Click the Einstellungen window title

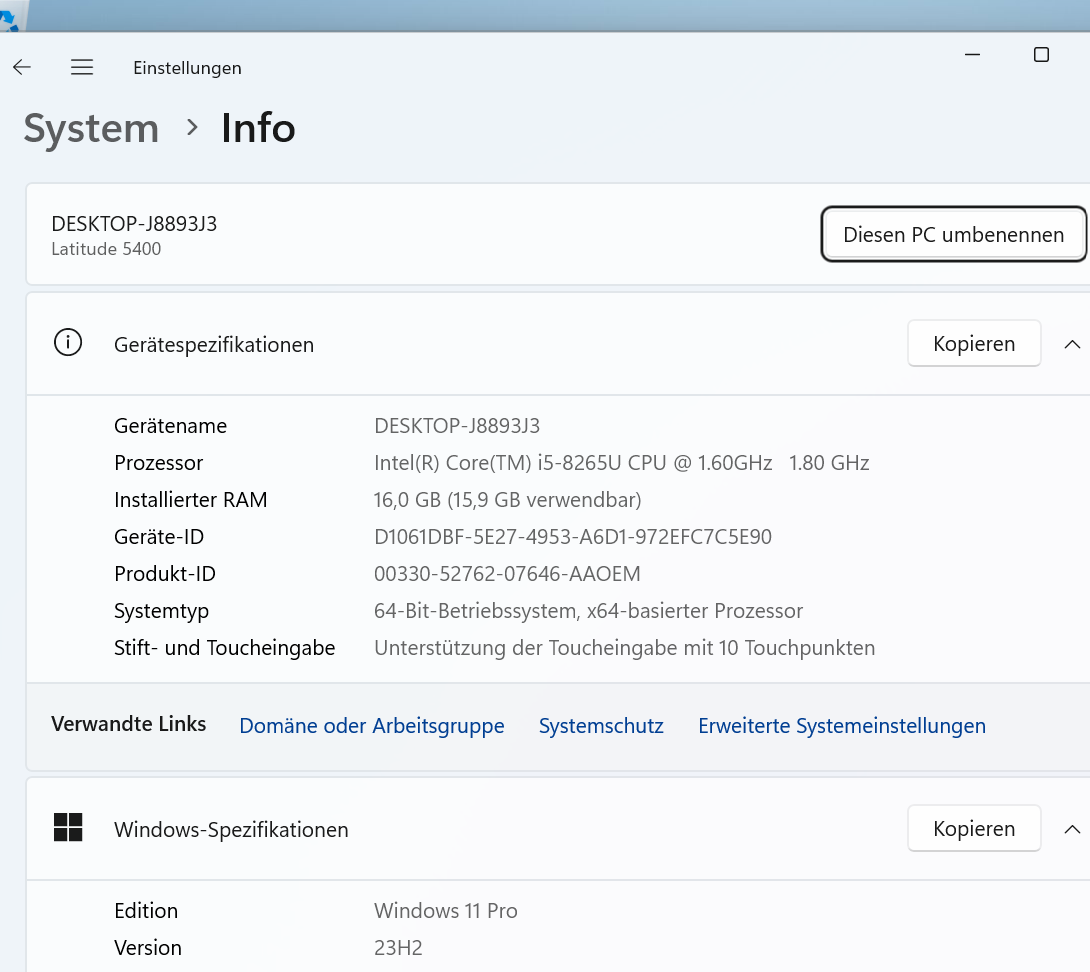tap(188, 68)
